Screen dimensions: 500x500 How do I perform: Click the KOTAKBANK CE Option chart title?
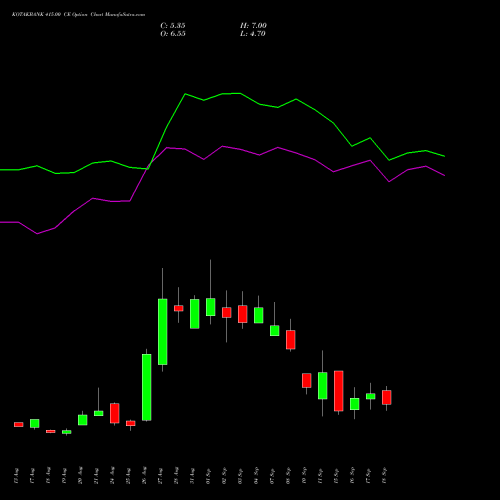coord(78,15)
